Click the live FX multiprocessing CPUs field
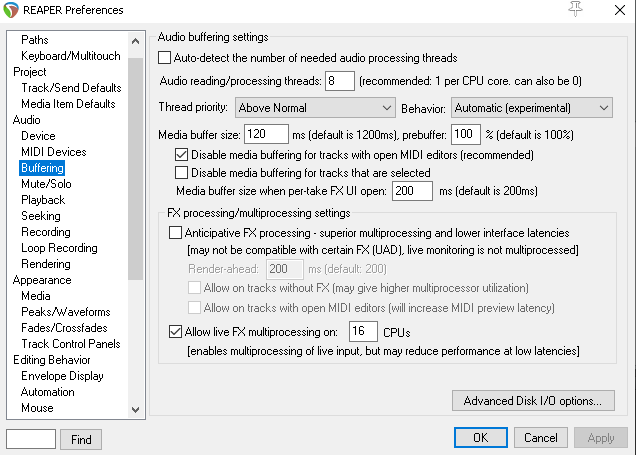The image size is (636, 455). tap(363, 332)
